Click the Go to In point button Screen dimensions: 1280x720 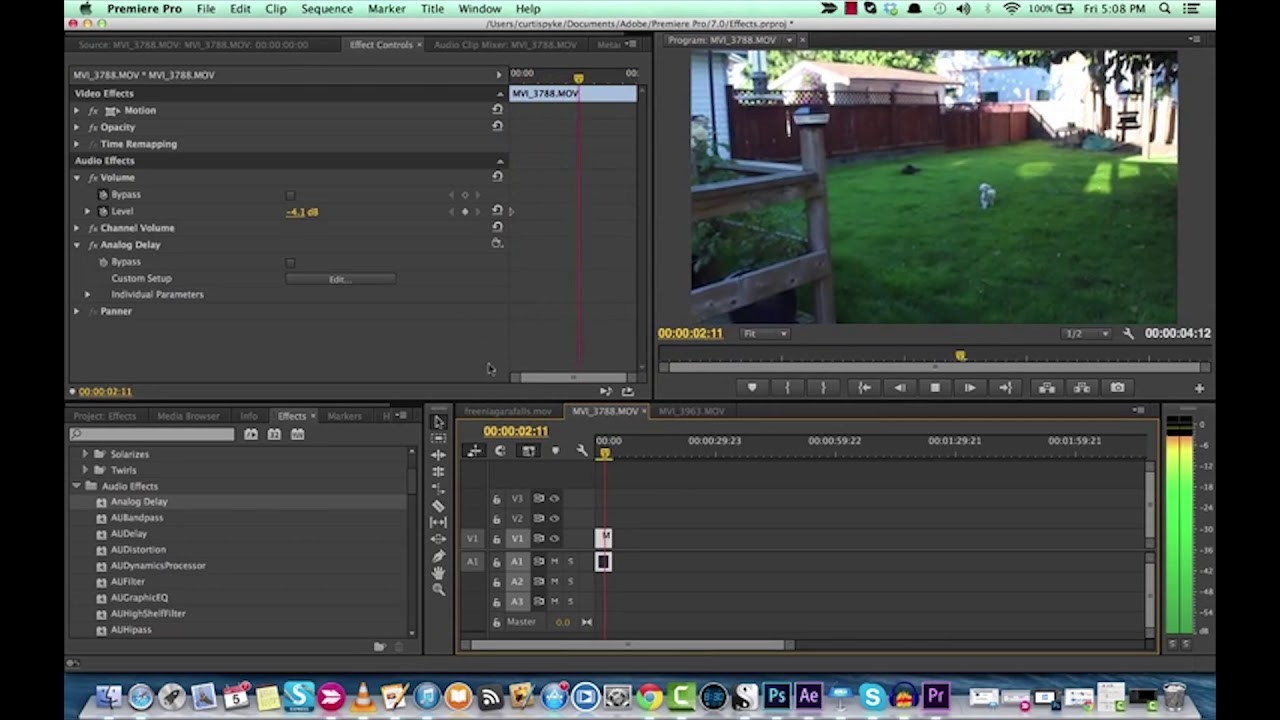click(864, 387)
